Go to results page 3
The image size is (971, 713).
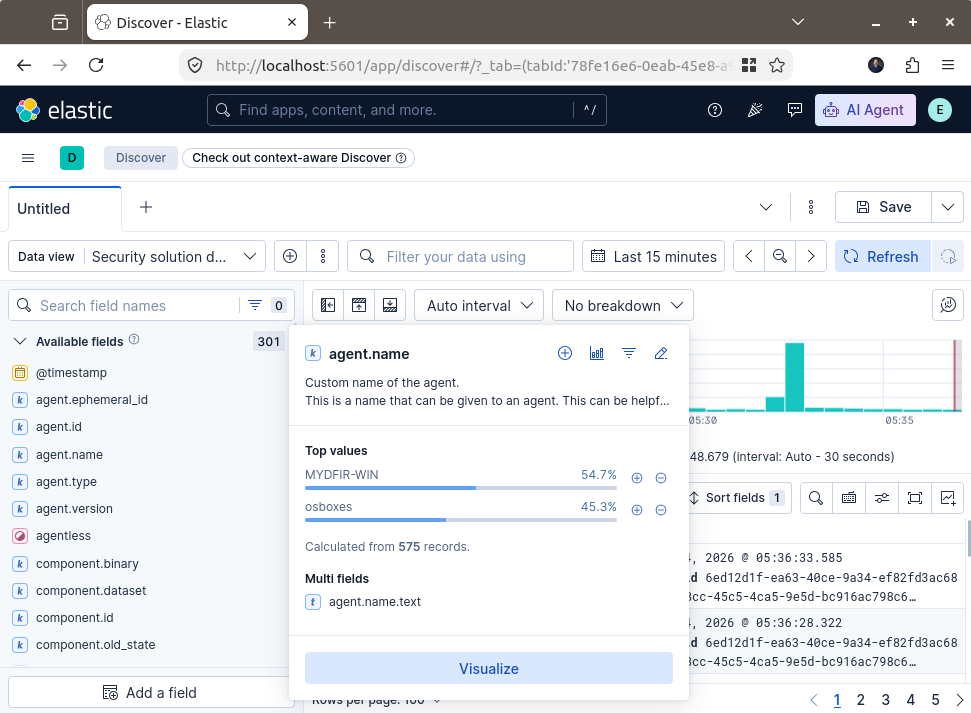[886, 699]
